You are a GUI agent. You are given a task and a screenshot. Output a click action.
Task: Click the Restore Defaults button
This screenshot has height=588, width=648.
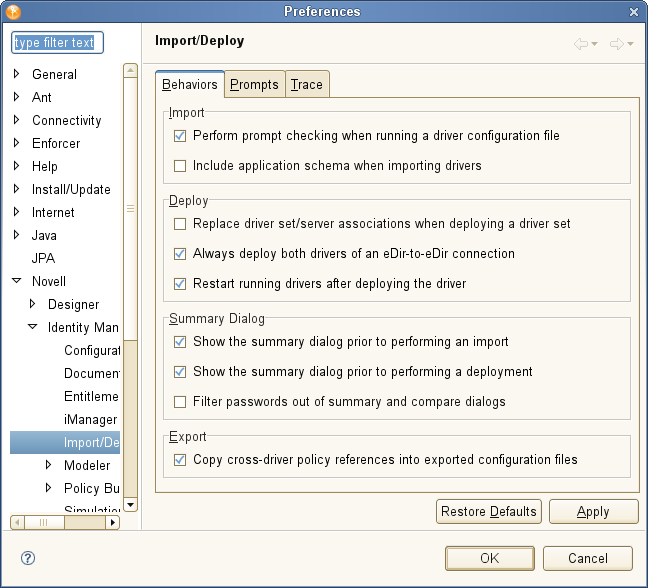[489, 511]
